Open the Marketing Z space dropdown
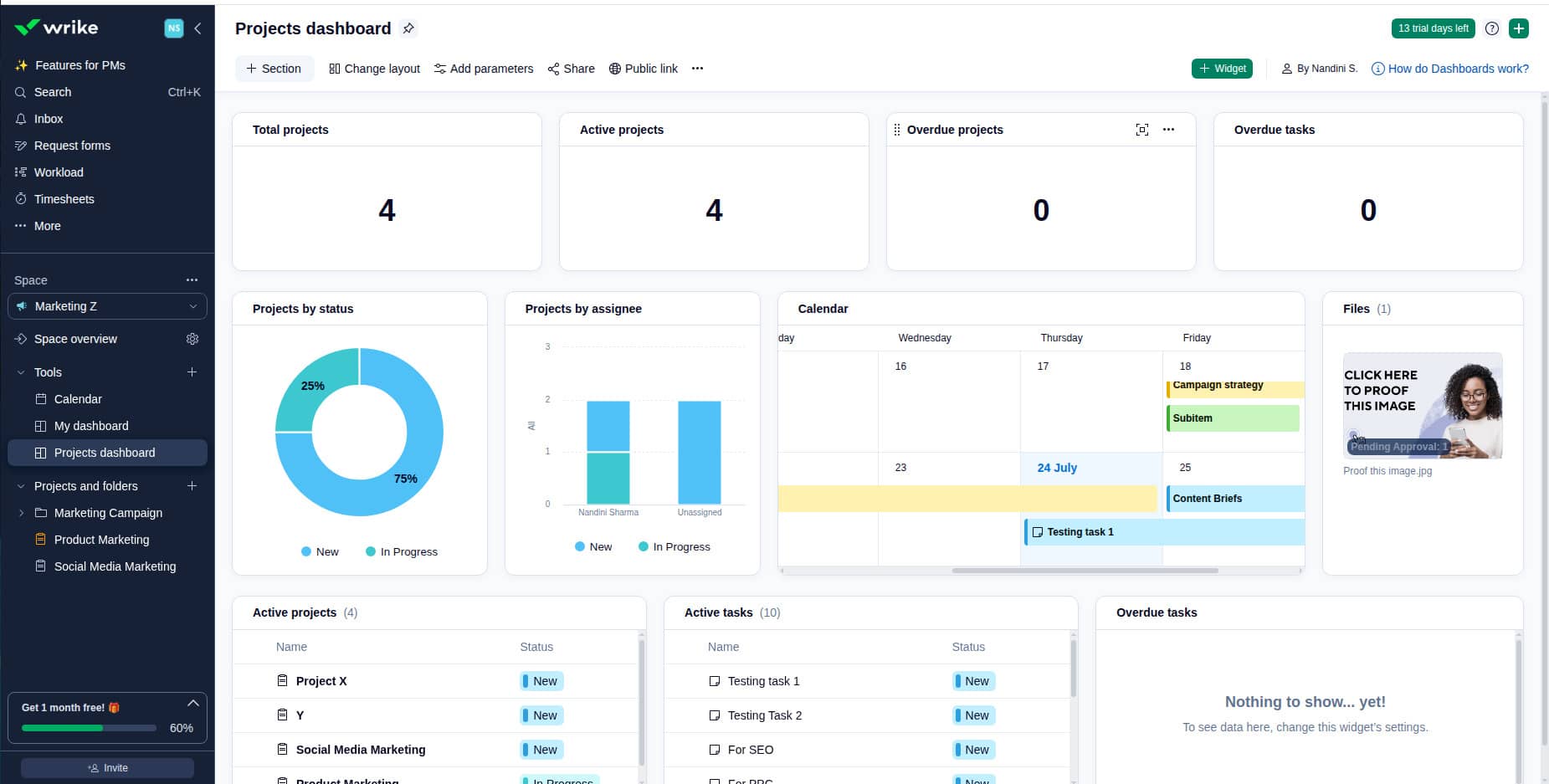 click(192, 306)
